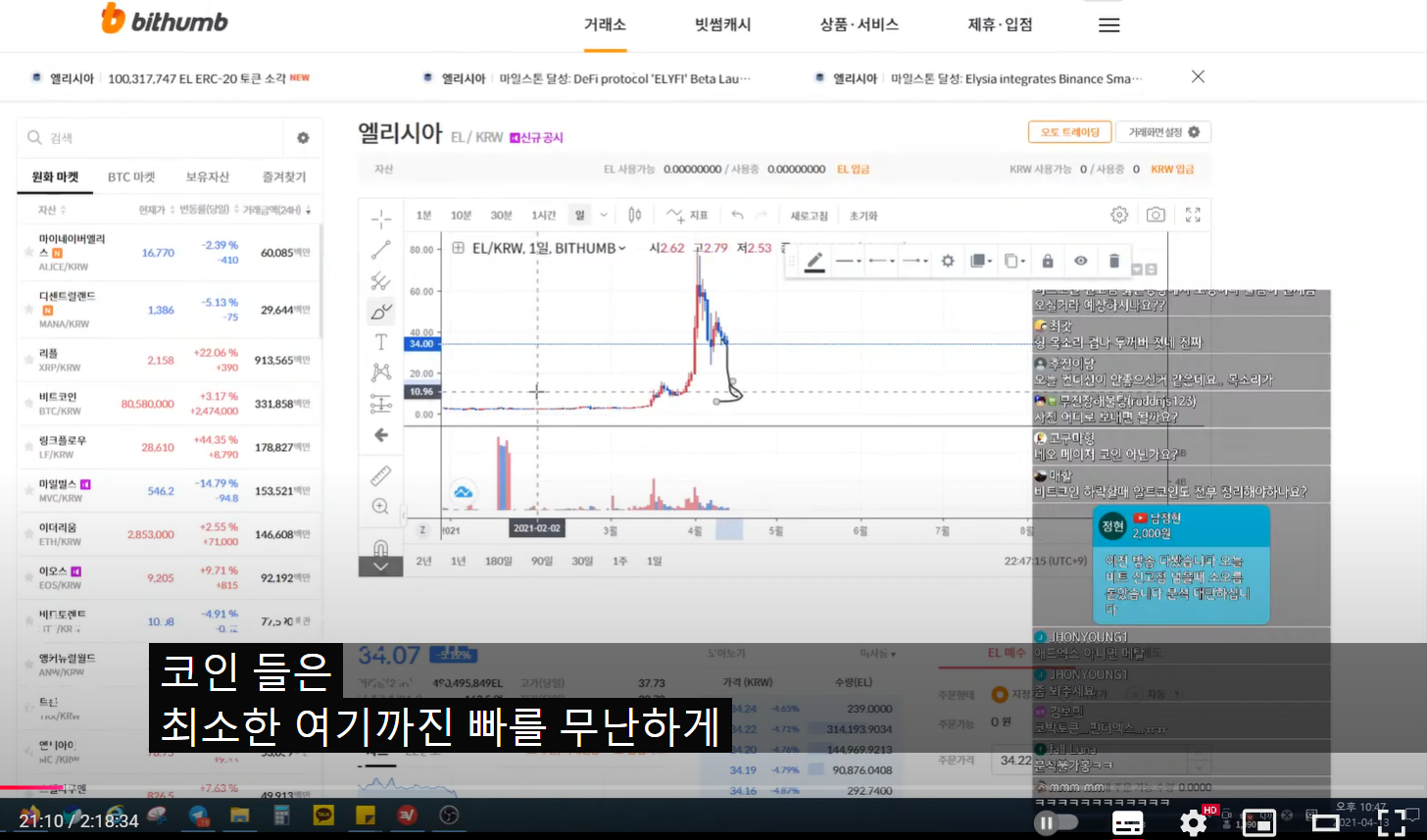
Task: Toggle YouTube autoplay switch
Action: 1057,822
